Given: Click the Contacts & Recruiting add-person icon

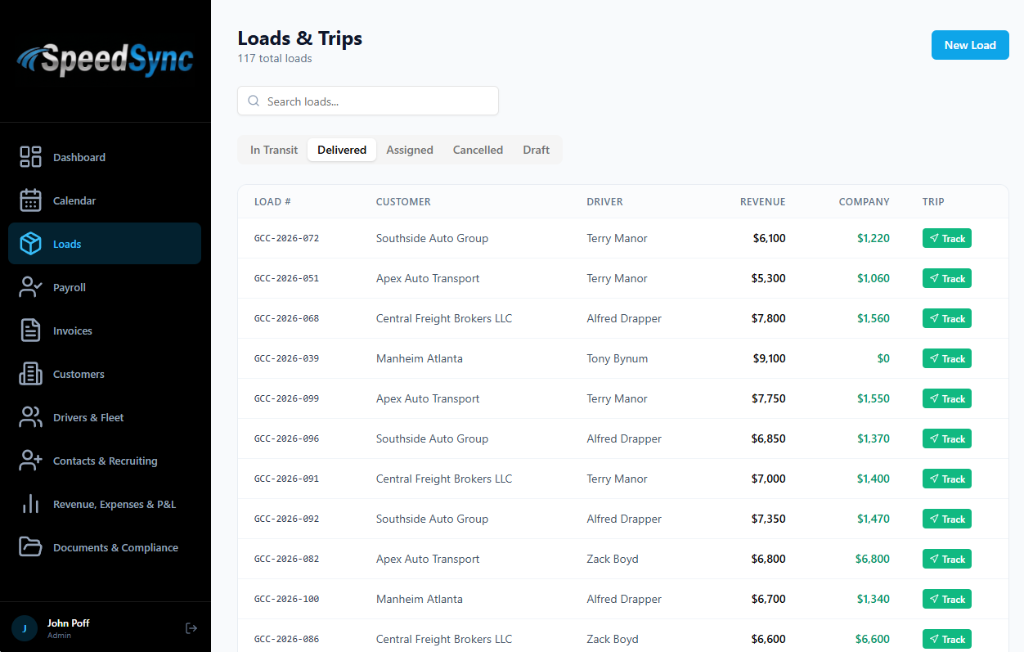Looking at the screenshot, I should (30, 461).
